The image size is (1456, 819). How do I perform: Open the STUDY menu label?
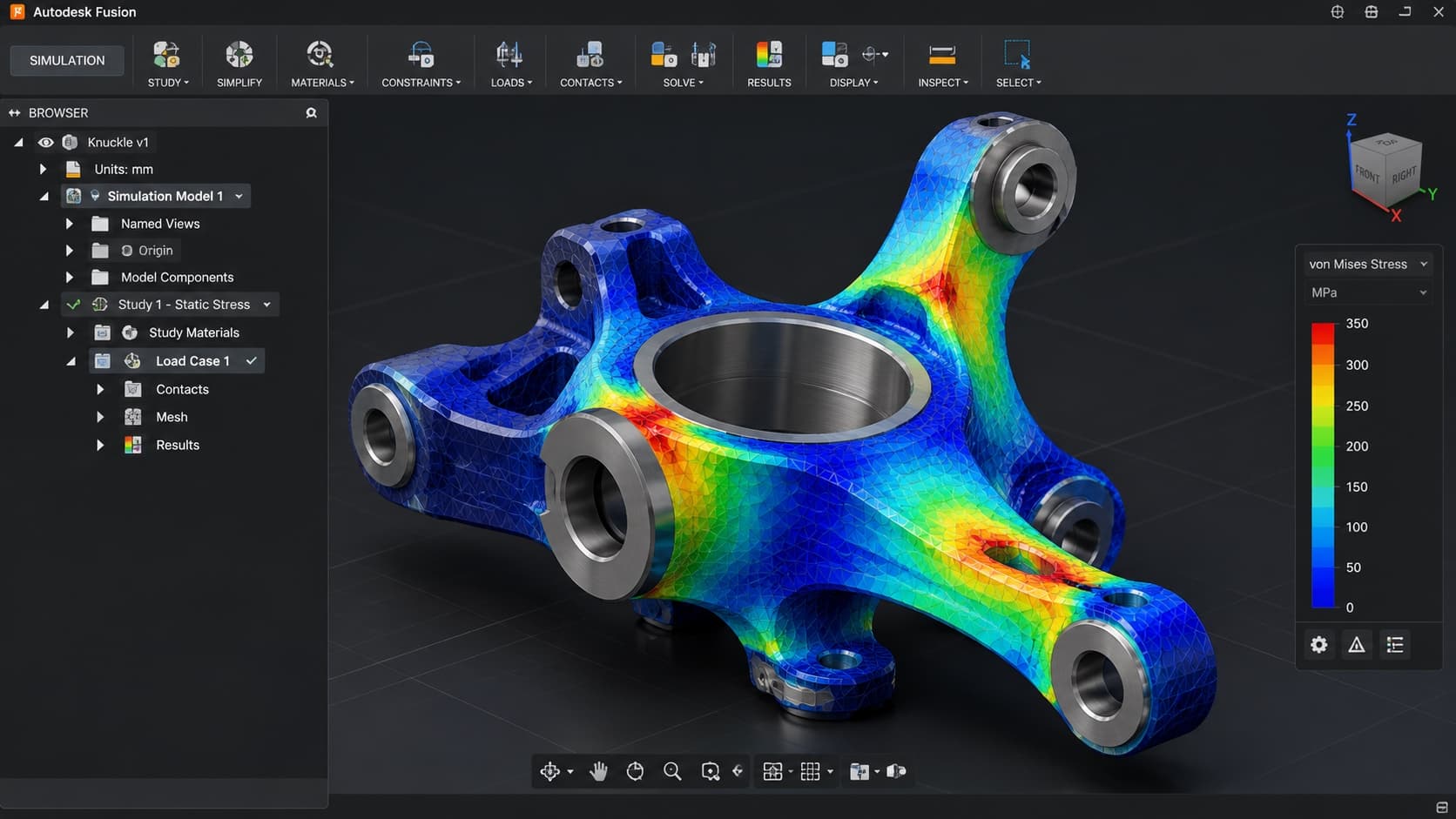tap(168, 83)
